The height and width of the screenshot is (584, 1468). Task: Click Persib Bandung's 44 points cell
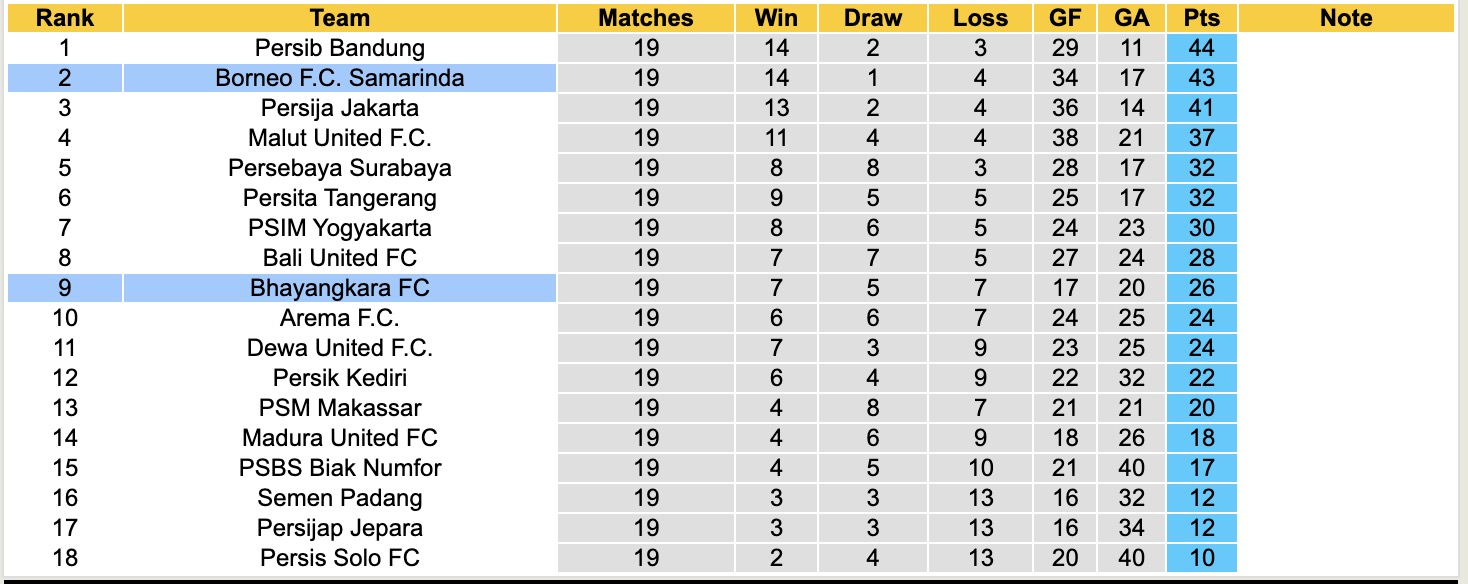point(1201,48)
